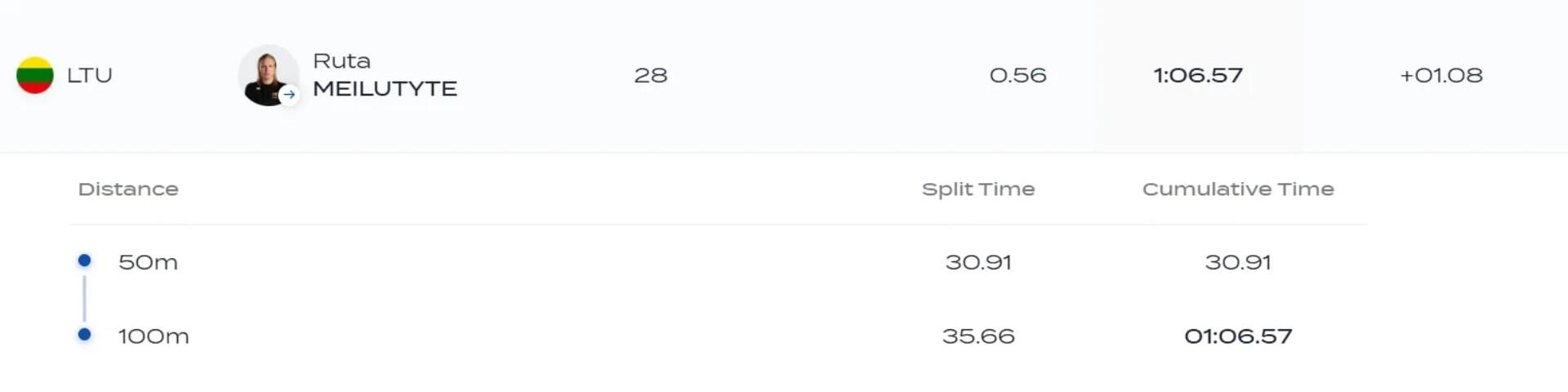The height and width of the screenshot is (392, 1568).
Task: Click the blue dot beside 100m
Action: coord(84,334)
